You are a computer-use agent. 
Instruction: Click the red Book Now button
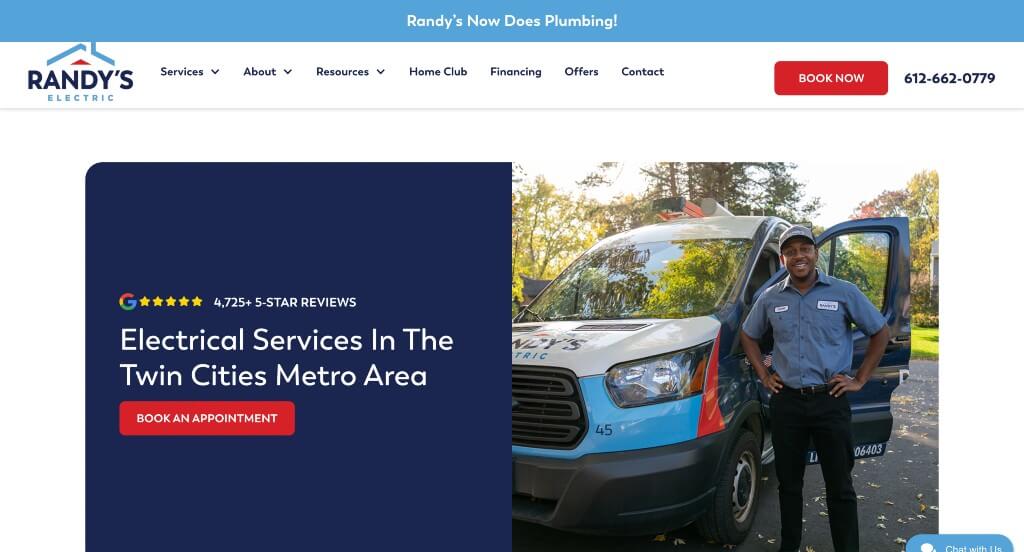[x=831, y=78]
